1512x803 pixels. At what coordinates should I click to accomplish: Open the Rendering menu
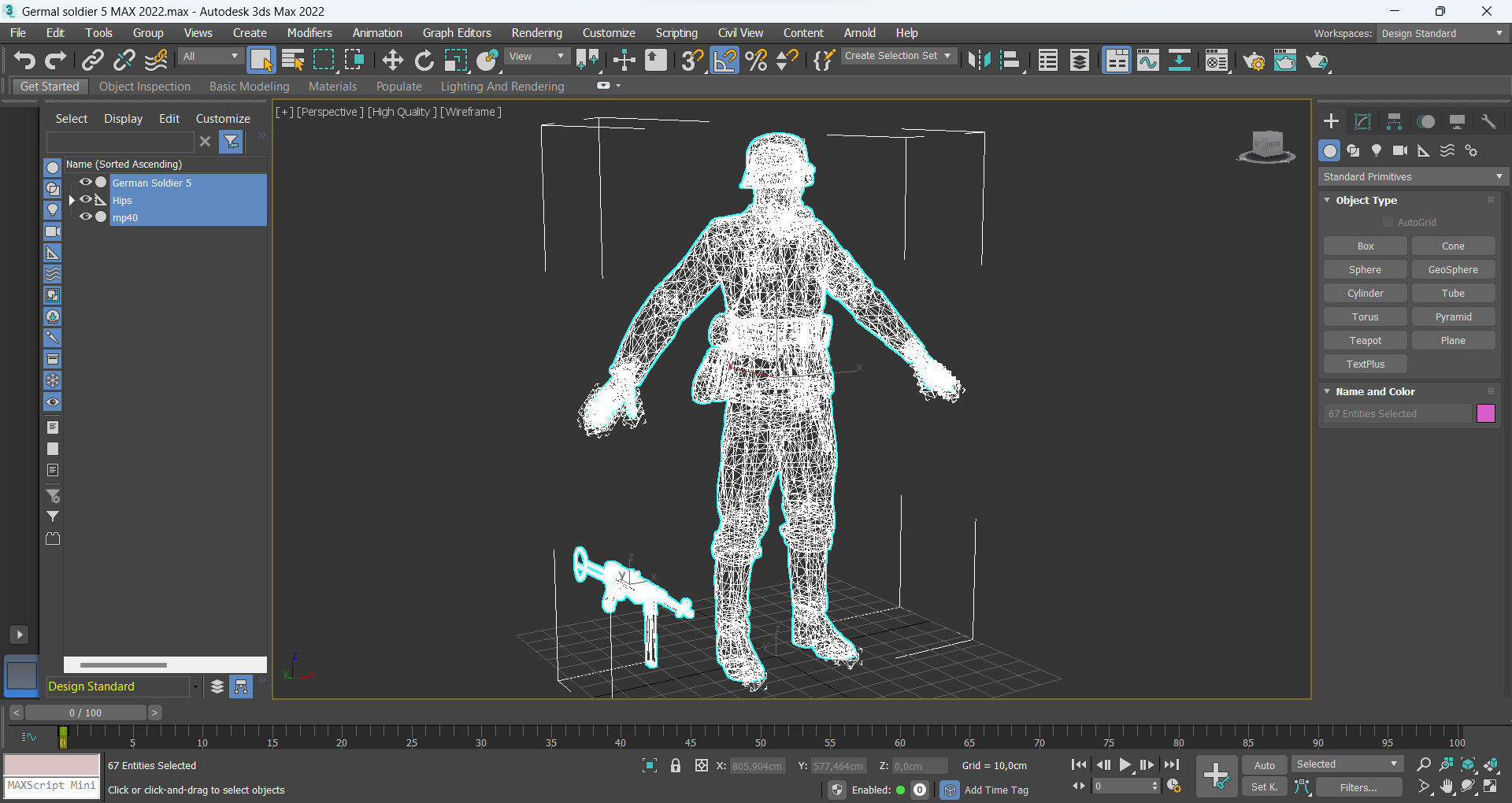(x=536, y=33)
